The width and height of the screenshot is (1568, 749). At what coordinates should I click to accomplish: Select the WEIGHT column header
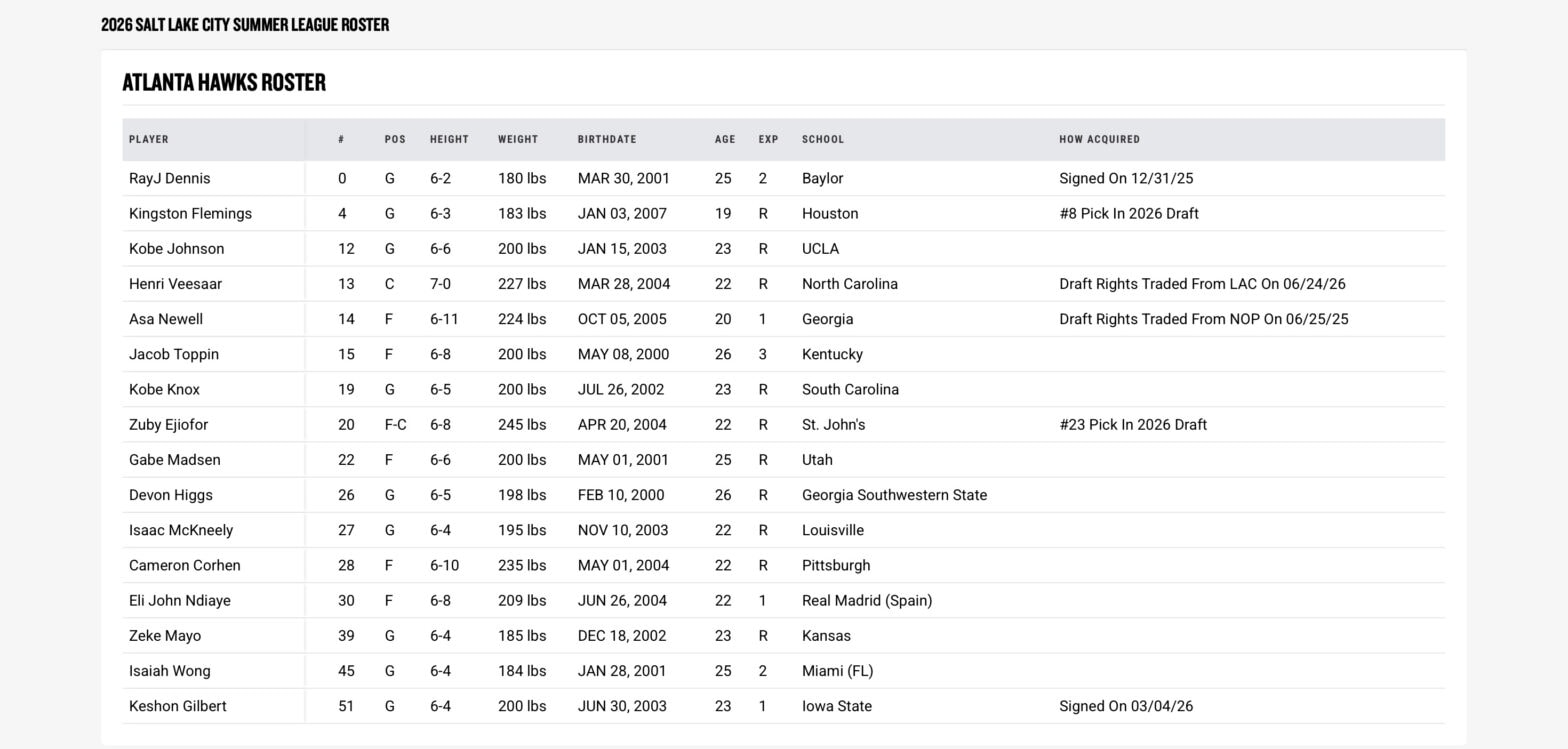click(x=518, y=139)
